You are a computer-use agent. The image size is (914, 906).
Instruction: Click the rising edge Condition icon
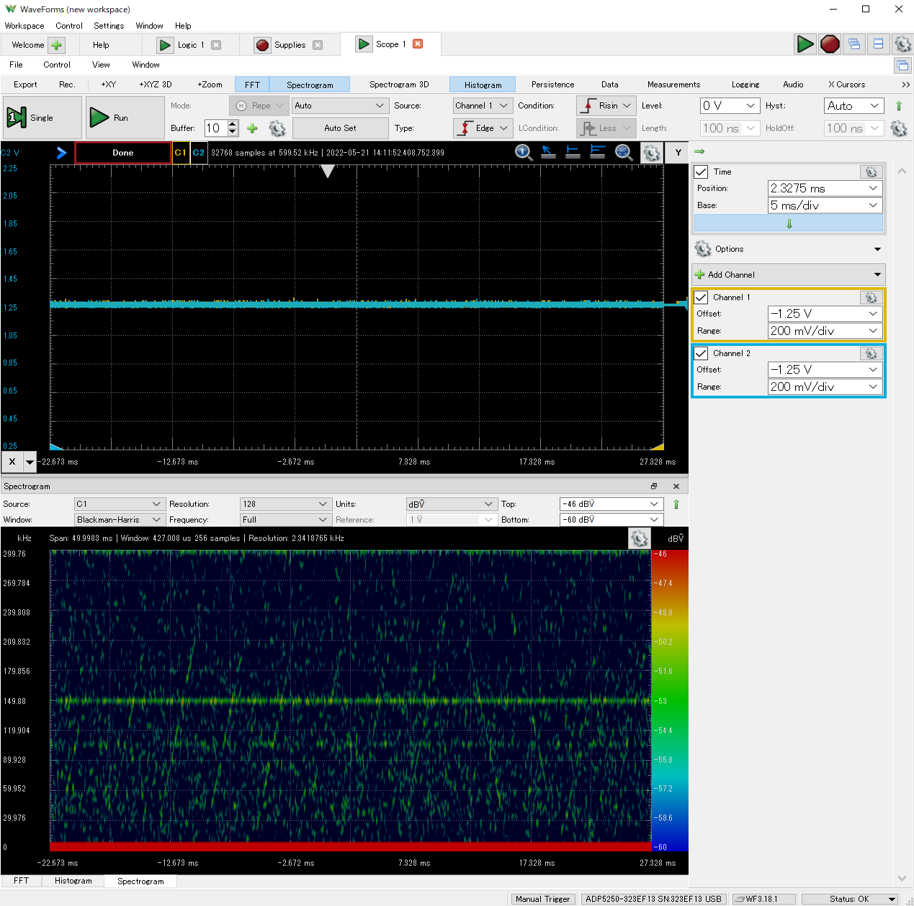(x=588, y=105)
